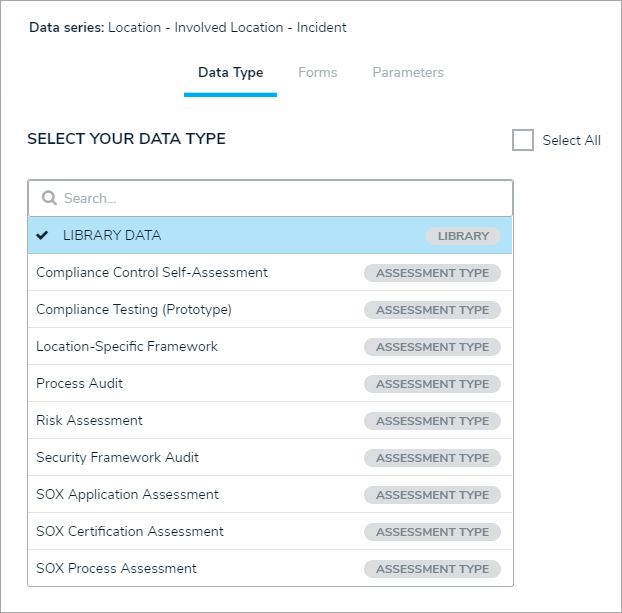Choose the LIBRARY DATA option
622x613 pixels.
point(112,236)
